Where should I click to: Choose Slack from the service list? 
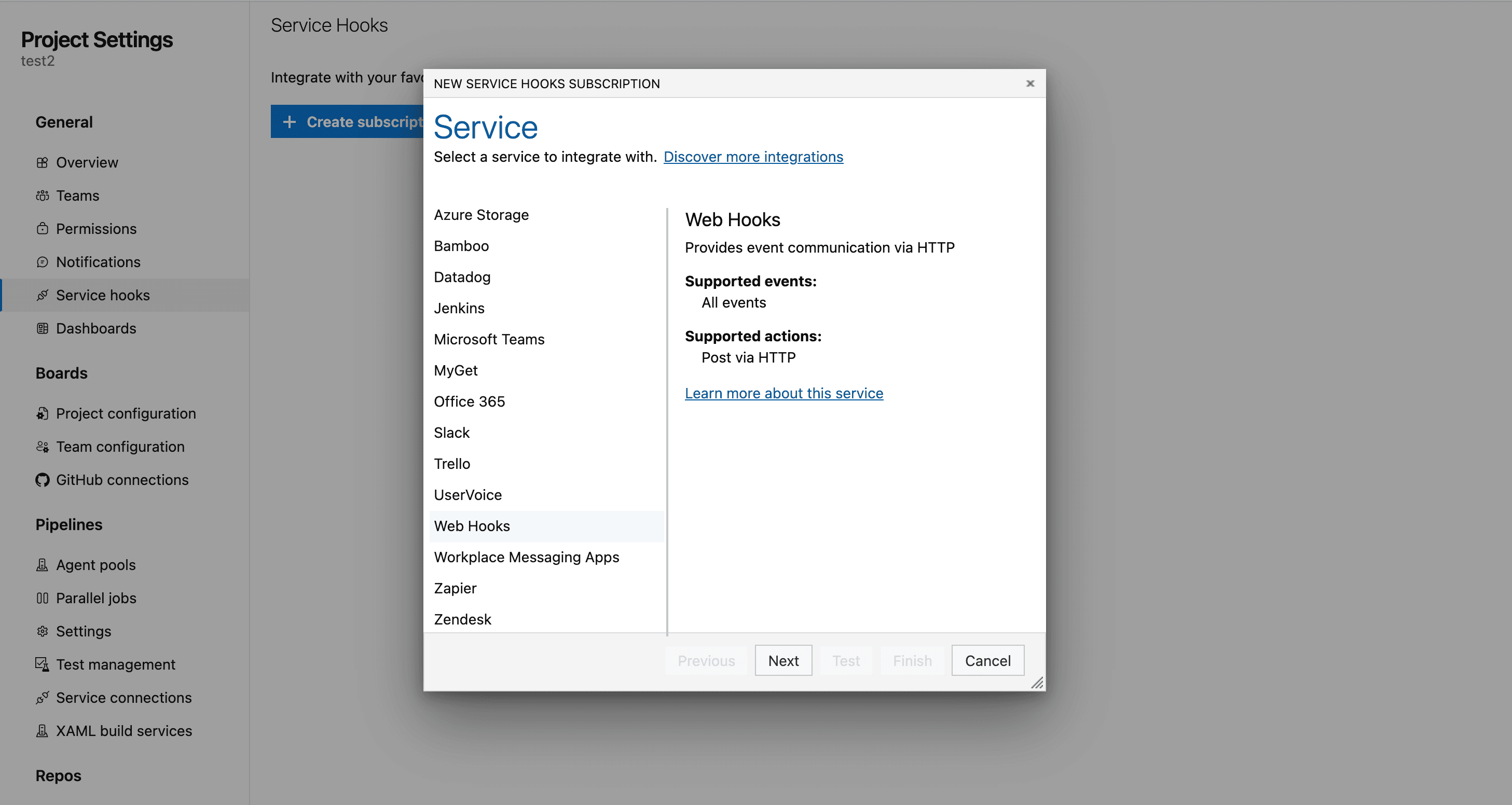point(451,433)
